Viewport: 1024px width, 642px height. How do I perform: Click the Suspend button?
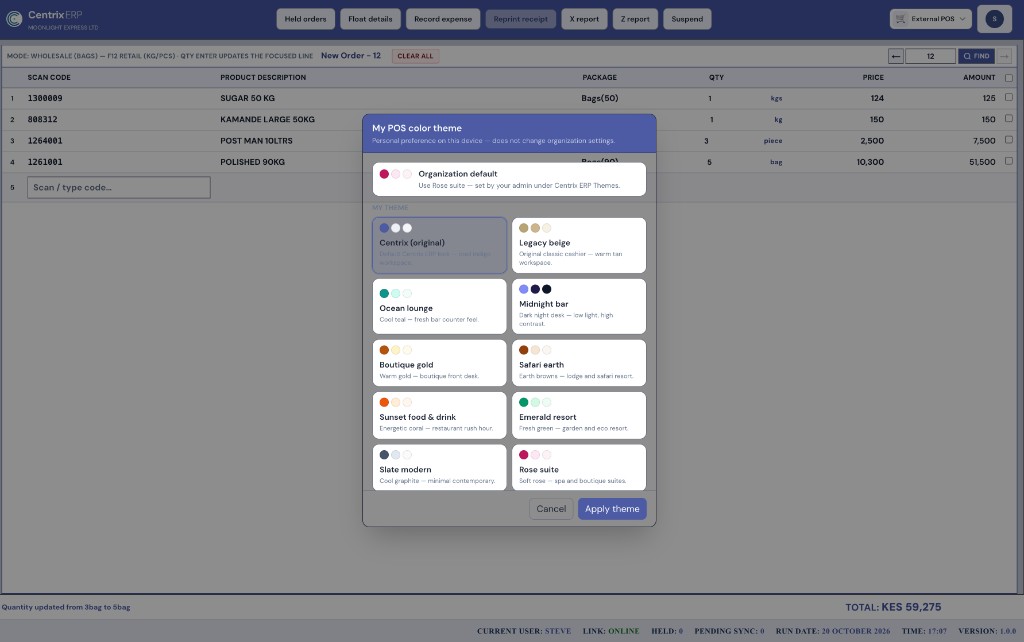[687, 19]
